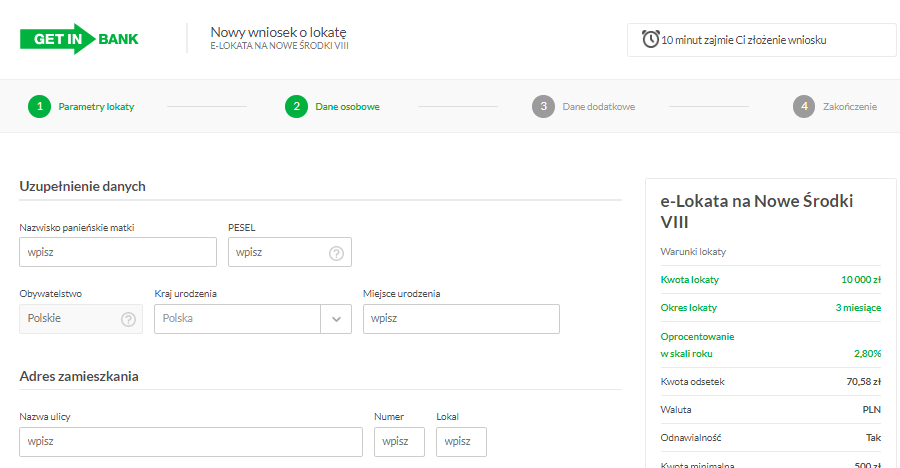The height and width of the screenshot is (468, 900).
Task: Click the Okres lokaty link
Action: (688, 308)
